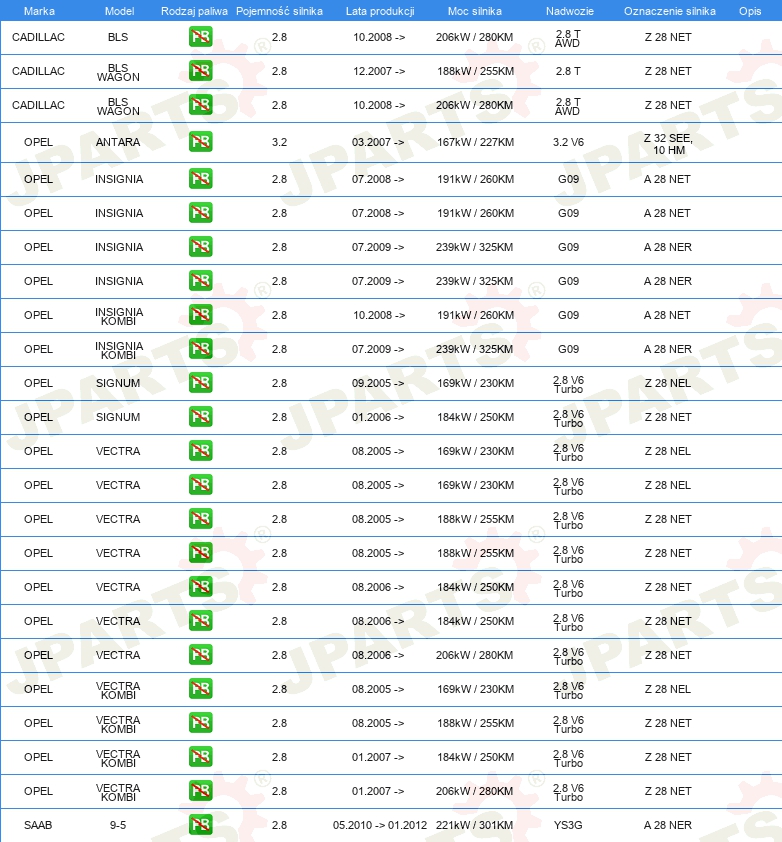Click the Model column header

(x=119, y=11)
